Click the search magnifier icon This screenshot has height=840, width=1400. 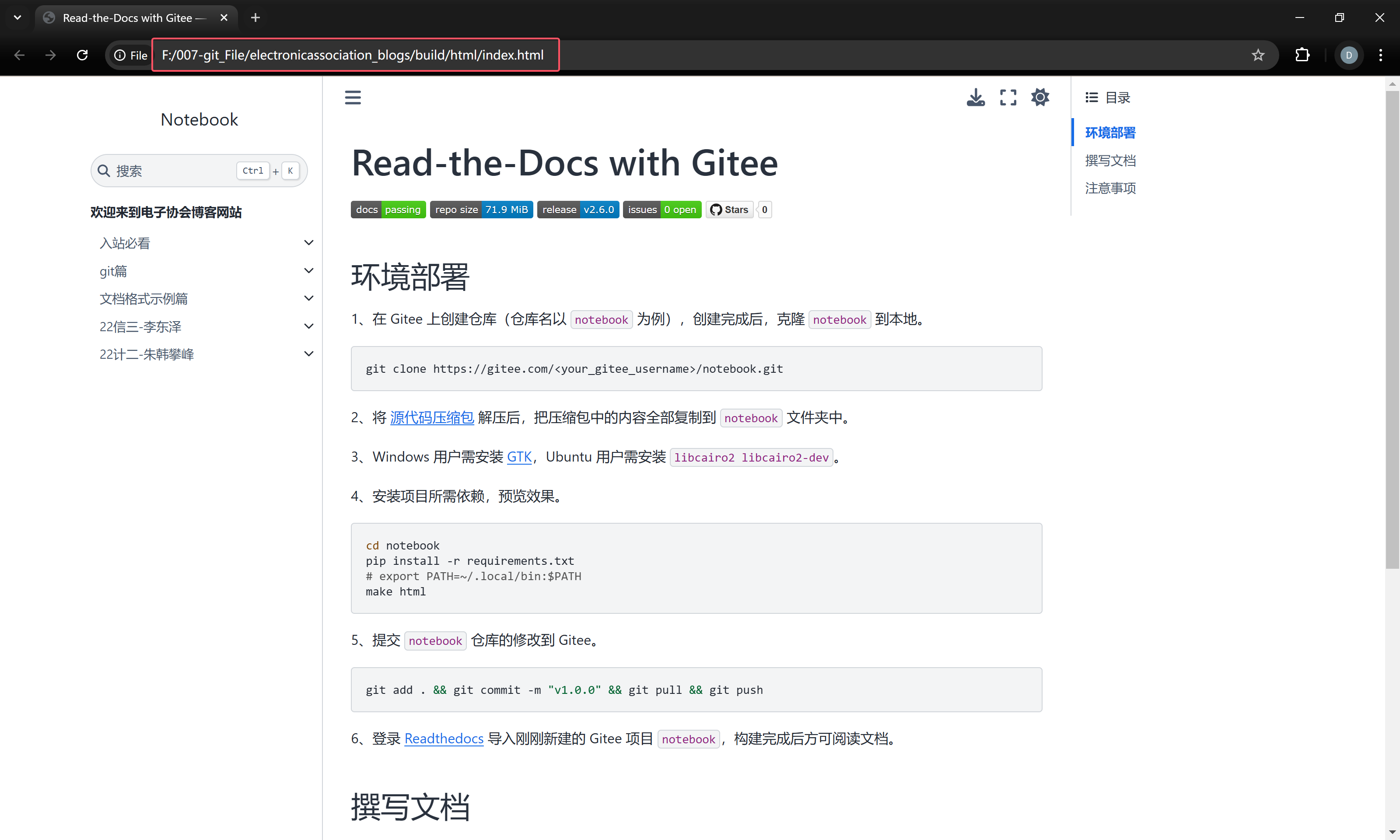pos(104,170)
